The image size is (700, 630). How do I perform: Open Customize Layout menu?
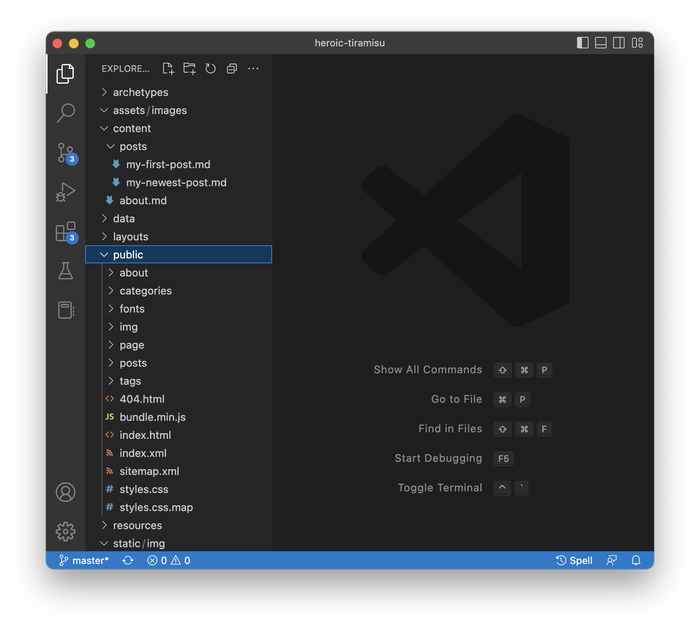[x=637, y=43]
